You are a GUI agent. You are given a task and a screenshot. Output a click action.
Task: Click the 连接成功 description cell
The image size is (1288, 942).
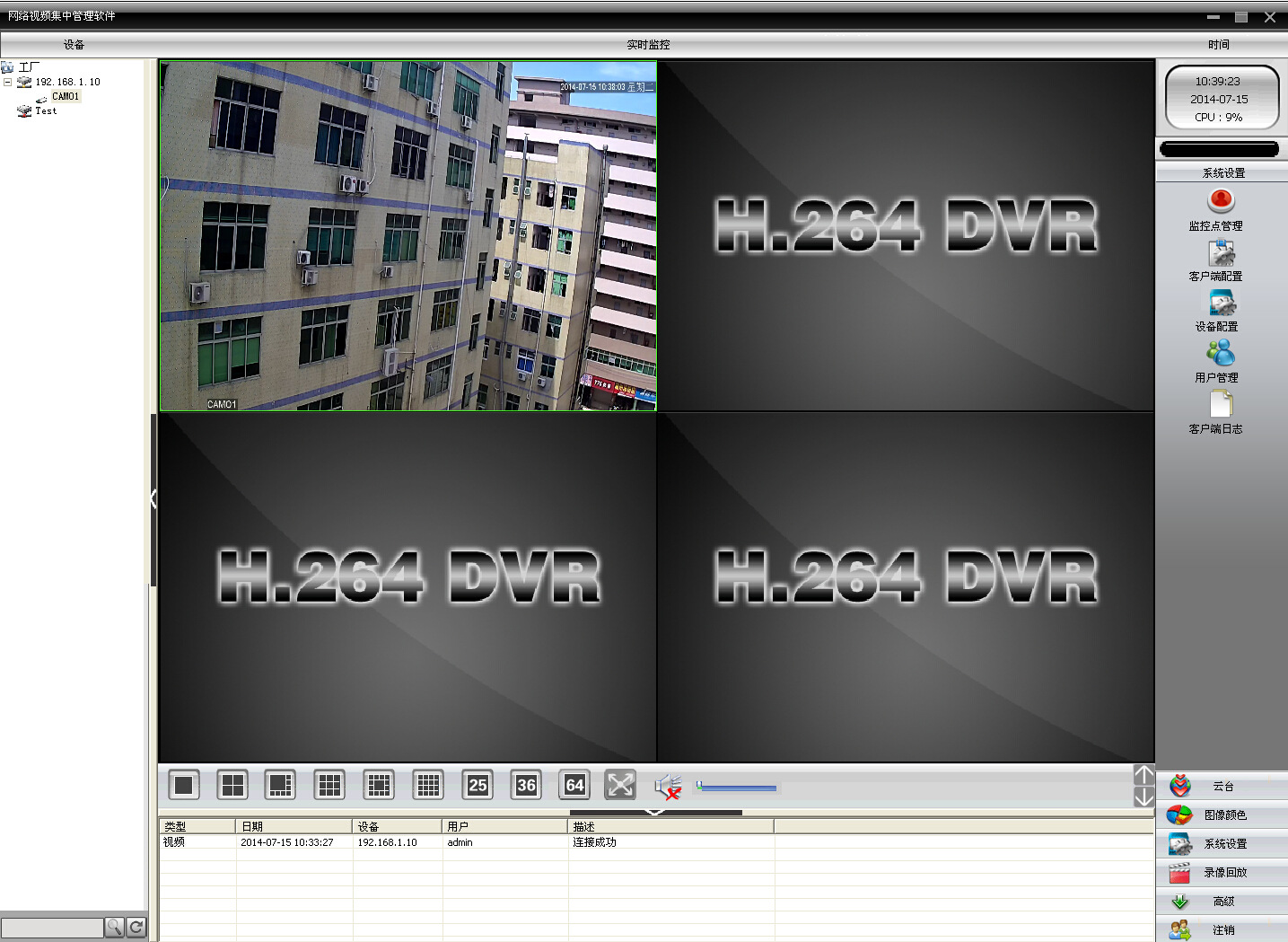tap(594, 842)
